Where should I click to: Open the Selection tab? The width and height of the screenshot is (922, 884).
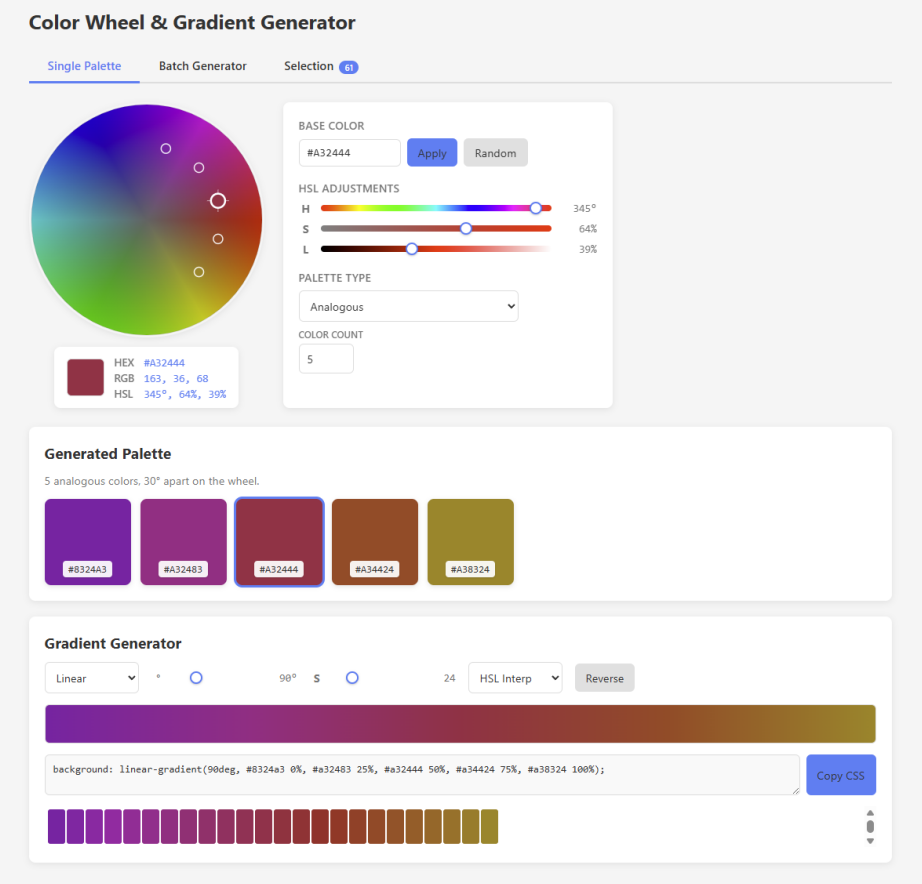320,66
